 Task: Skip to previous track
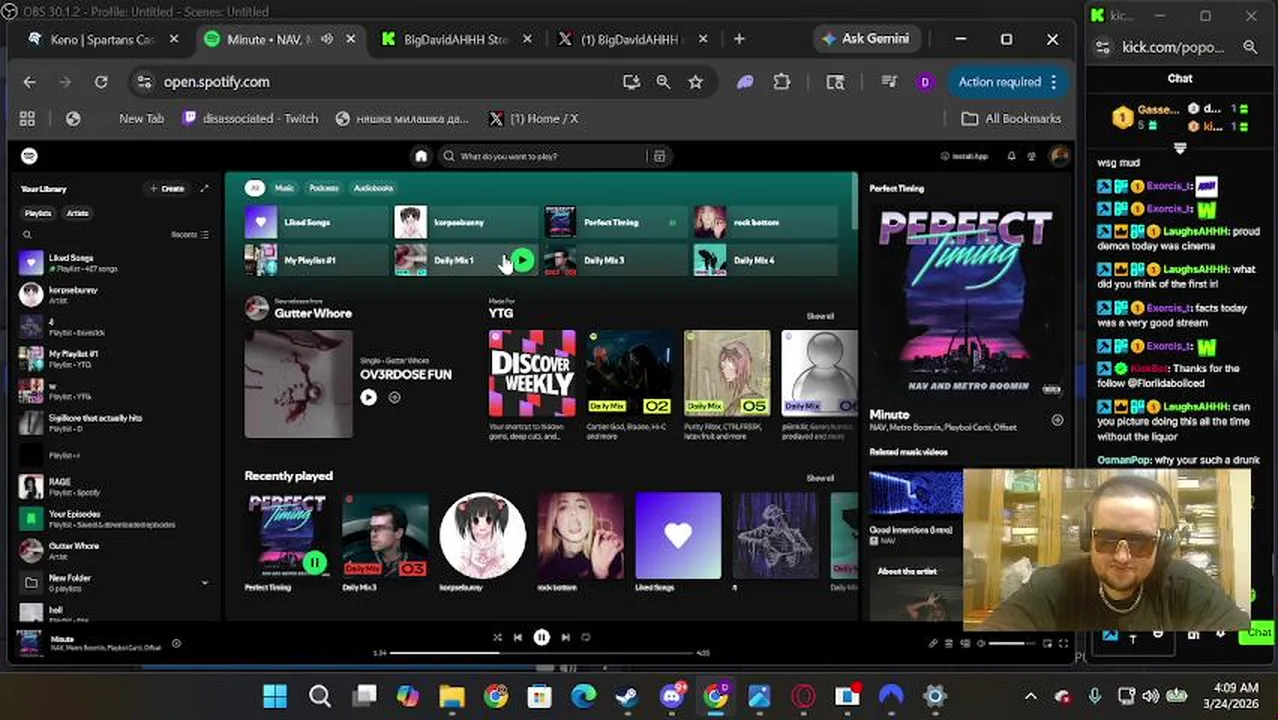pos(518,637)
